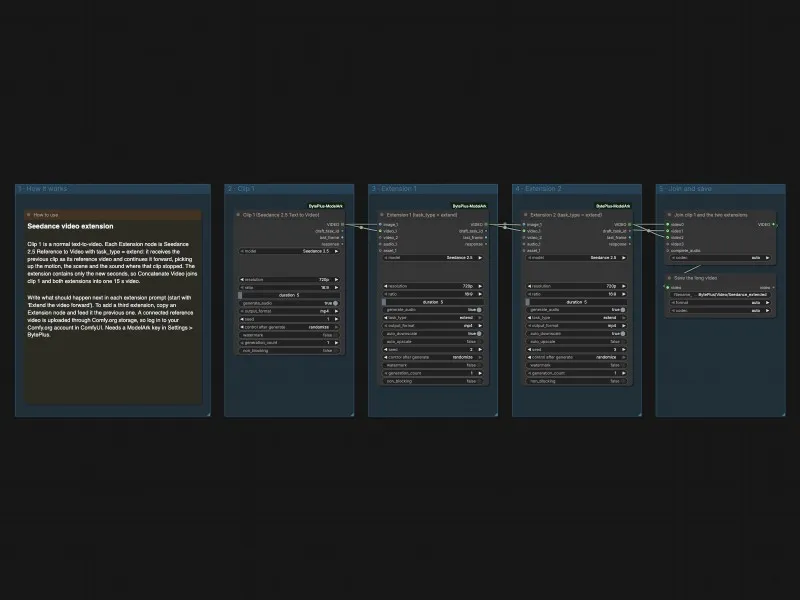The image size is (800, 600).
Task: Click the video1 input port on Join node
Action: coord(668,231)
